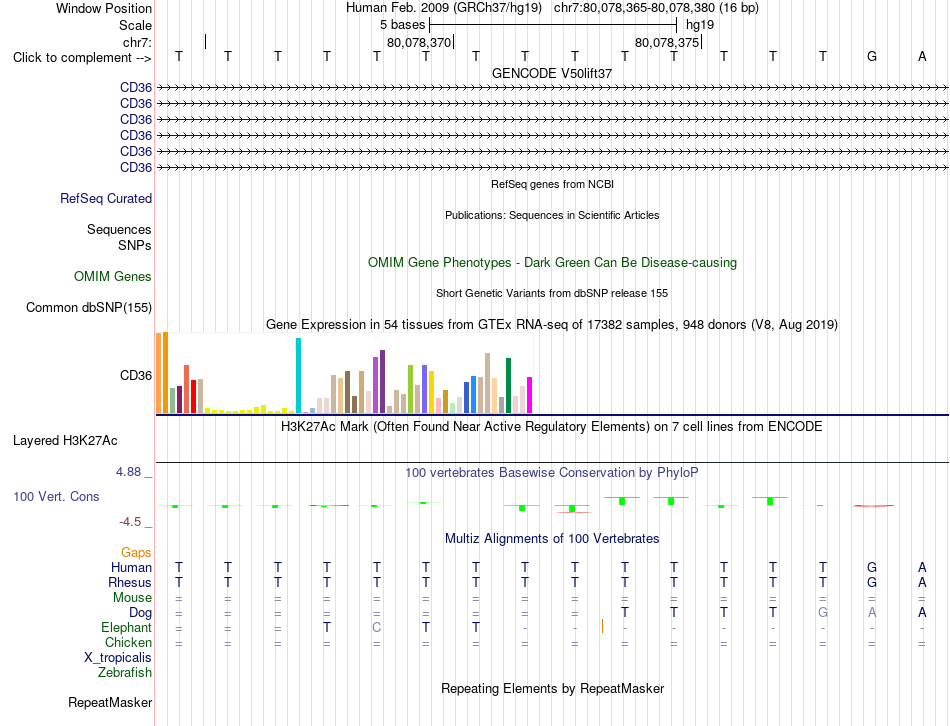The height and width of the screenshot is (726, 950).
Task: Click the Dog species label
Action: click(x=140, y=613)
